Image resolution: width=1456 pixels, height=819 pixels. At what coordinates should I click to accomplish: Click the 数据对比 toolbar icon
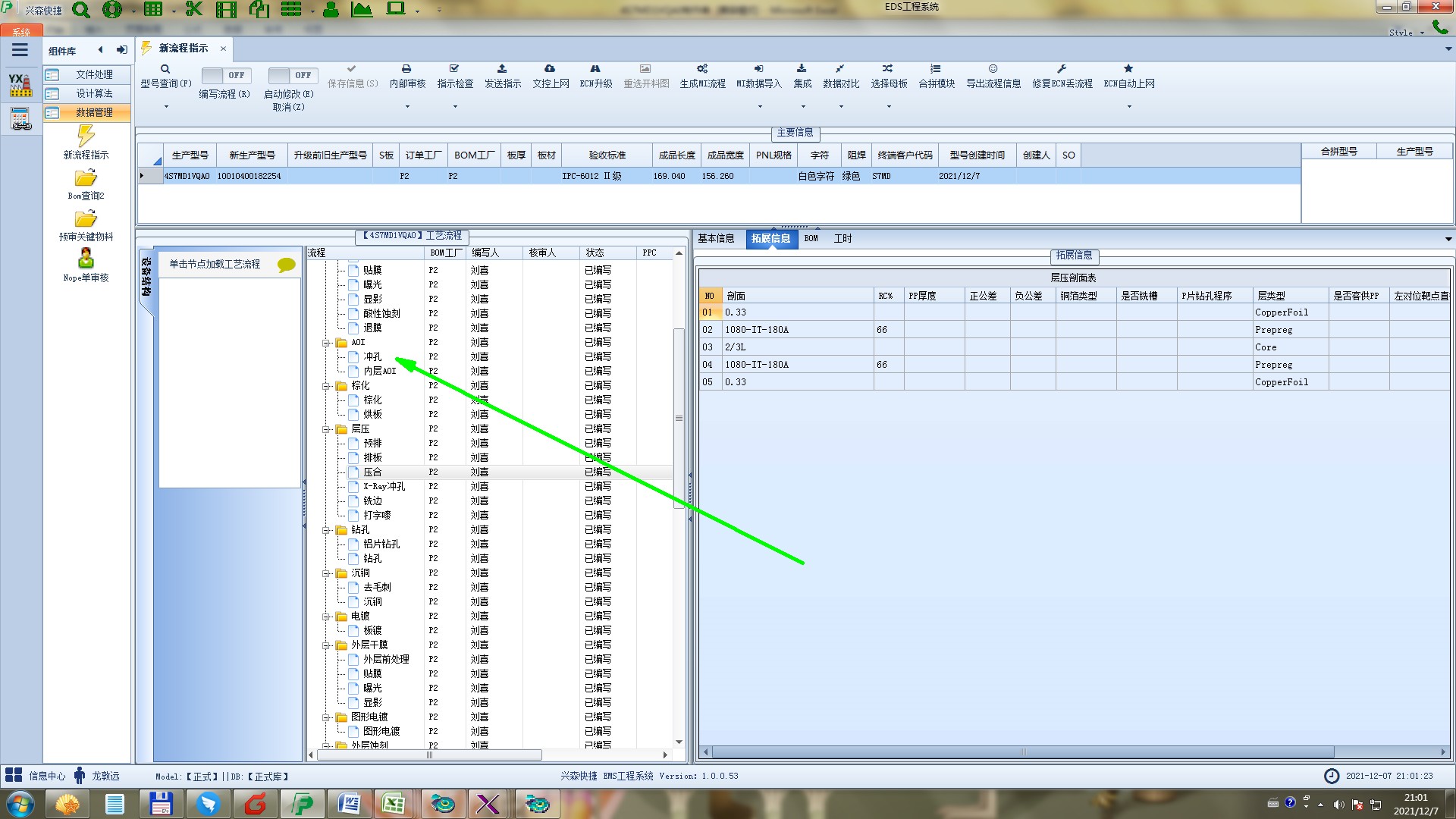coord(840,69)
